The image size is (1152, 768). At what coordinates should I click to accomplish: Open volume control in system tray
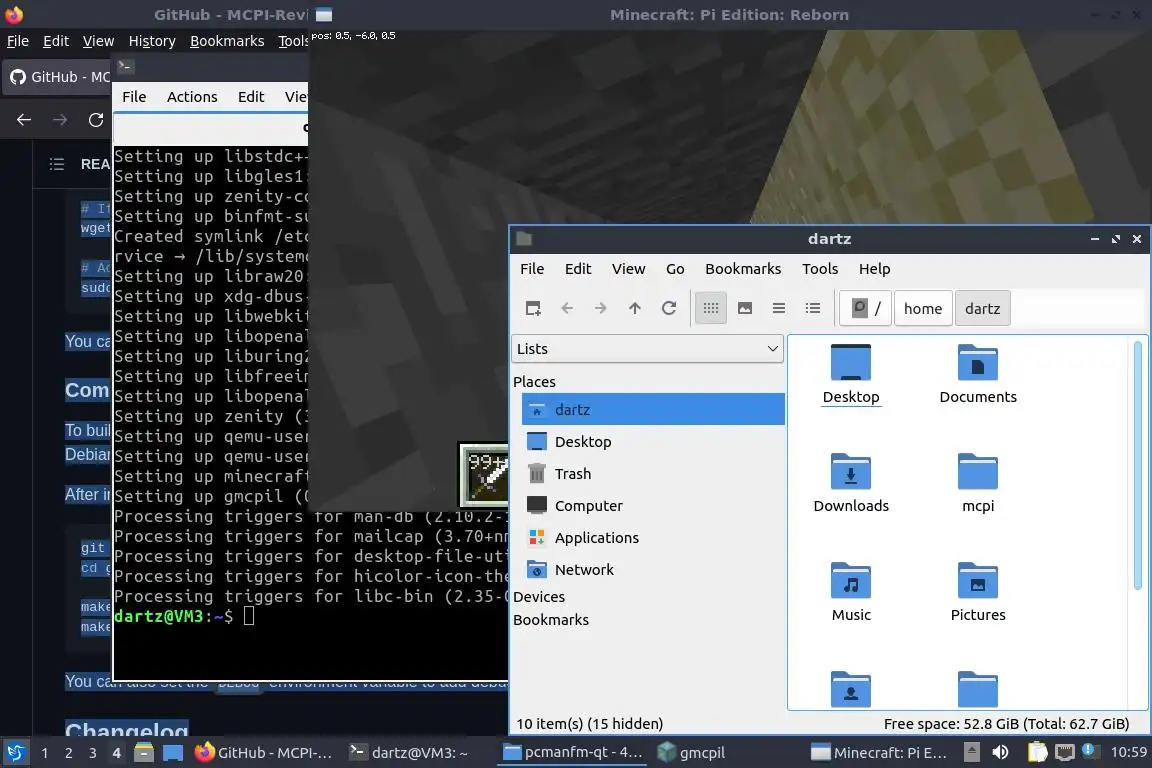click(x=1000, y=753)
